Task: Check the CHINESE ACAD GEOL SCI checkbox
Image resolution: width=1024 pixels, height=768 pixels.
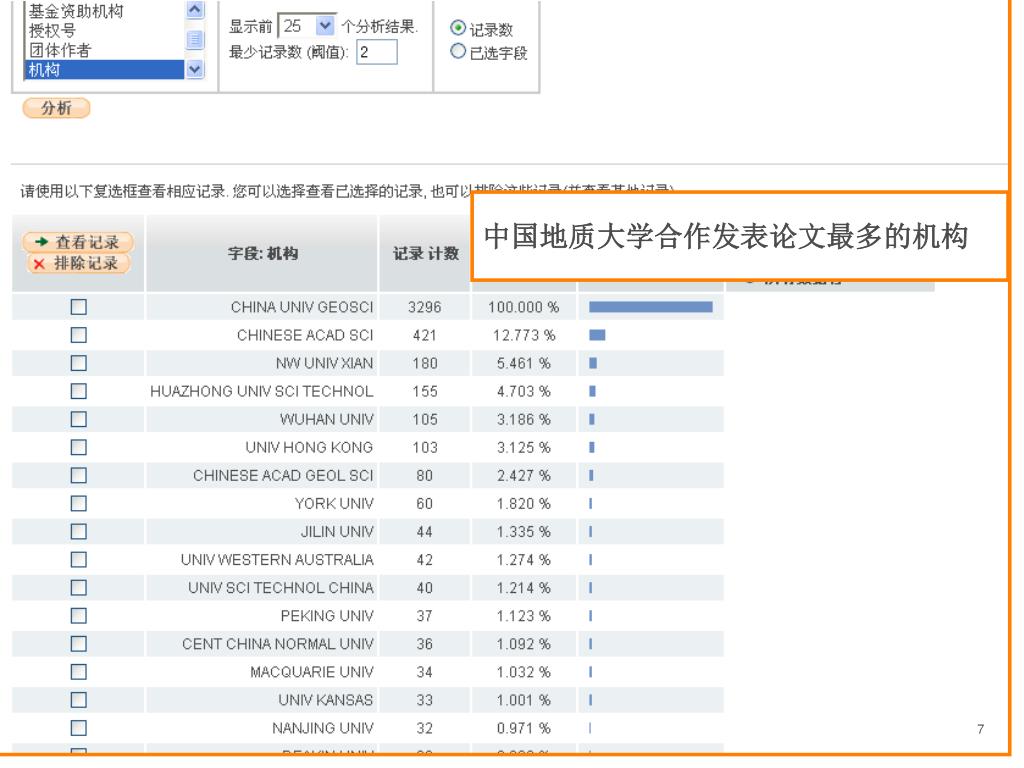Action: (78, 475)
